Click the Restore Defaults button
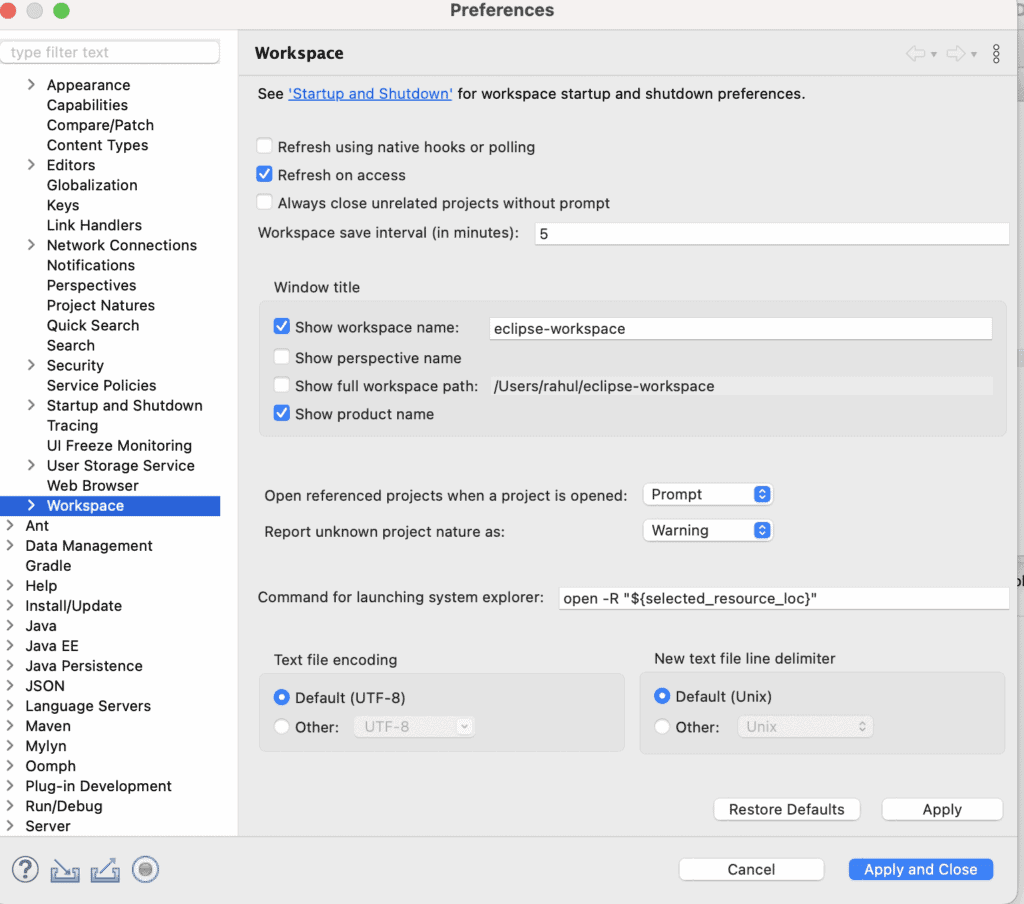The width and height of the screenshot is (1024, 904). click(786, 809)
